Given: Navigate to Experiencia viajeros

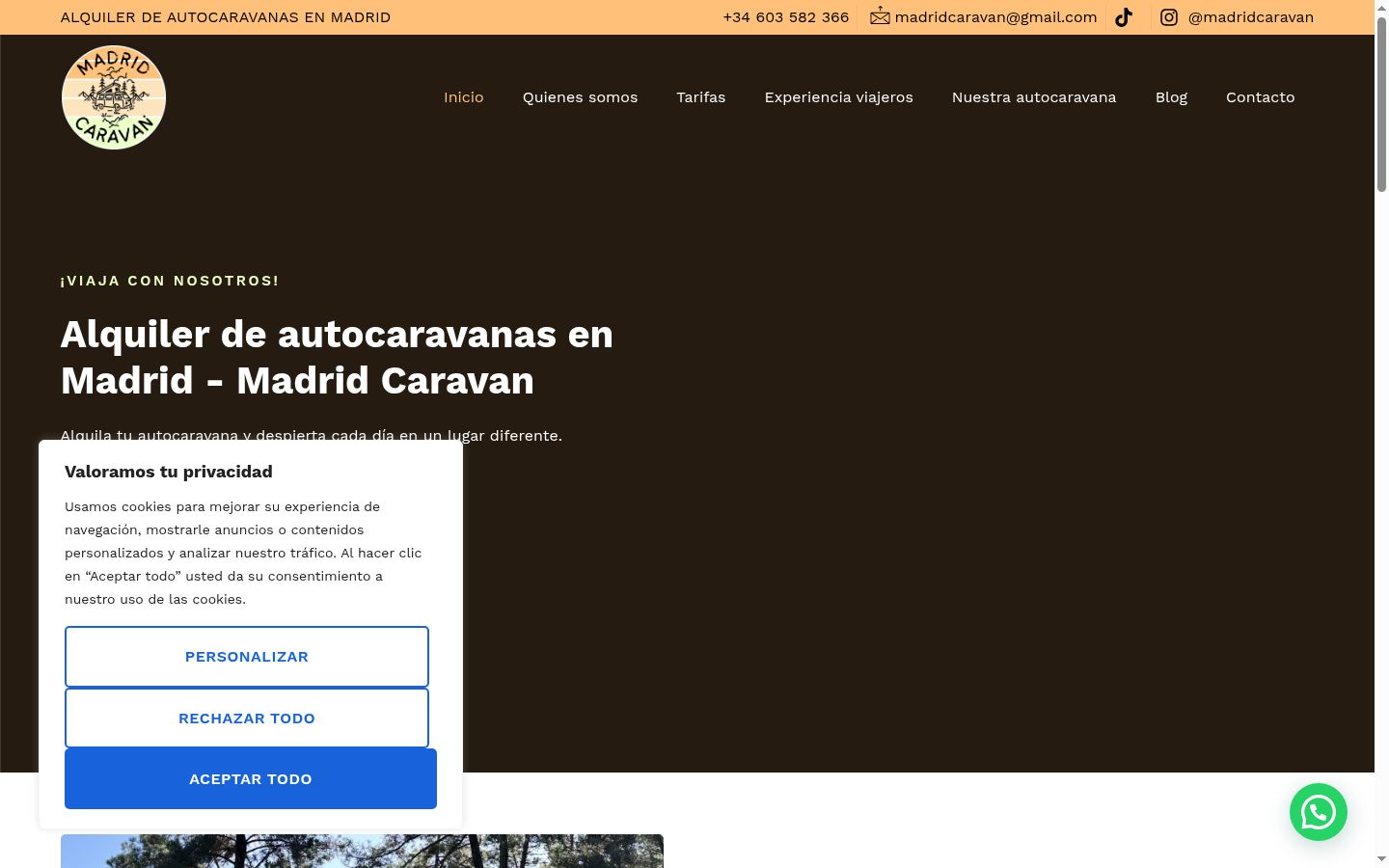Looking at the screenshot, I should [x=839, y=97].
